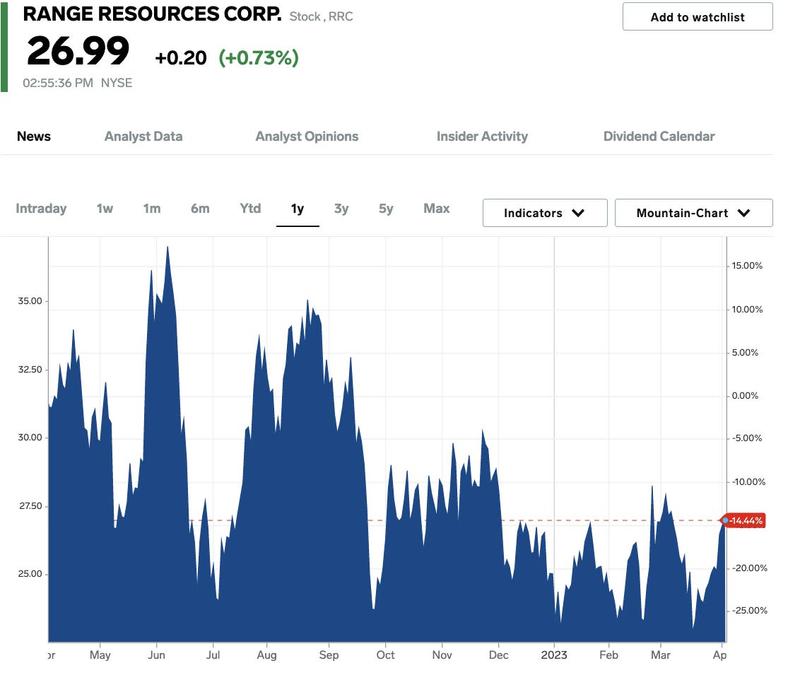Open the Analyst Opinions tab
Screen dimensions: 800x683
(307, 136)
